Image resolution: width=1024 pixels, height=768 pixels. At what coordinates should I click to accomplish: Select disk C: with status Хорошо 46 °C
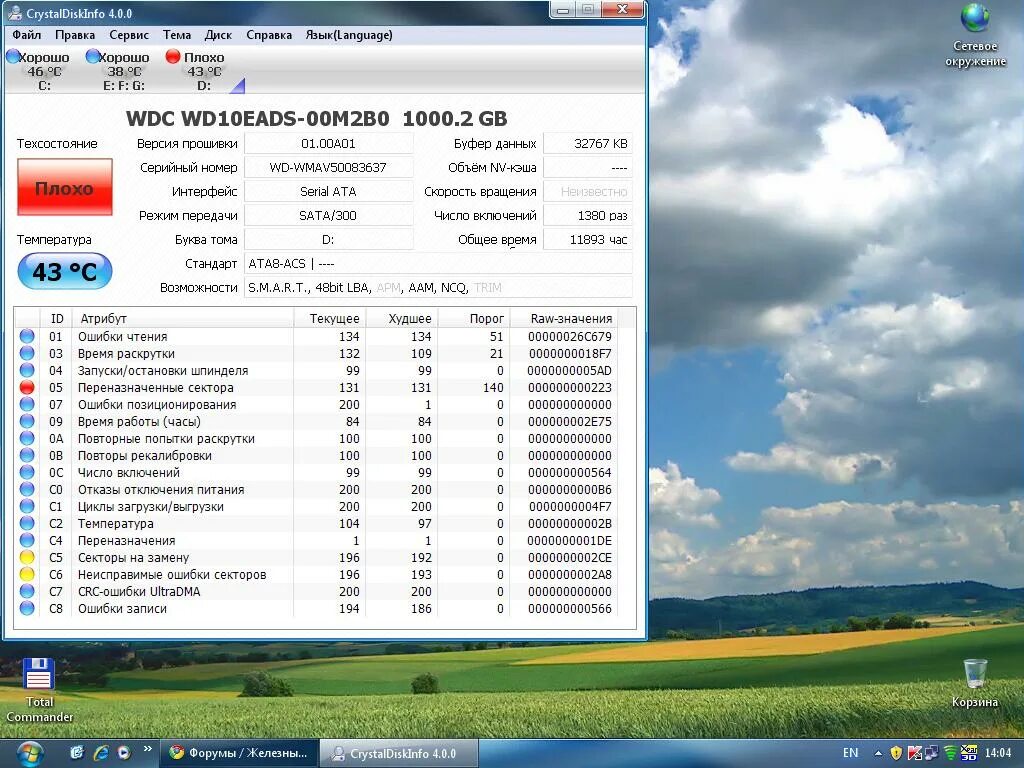point(39,71)
